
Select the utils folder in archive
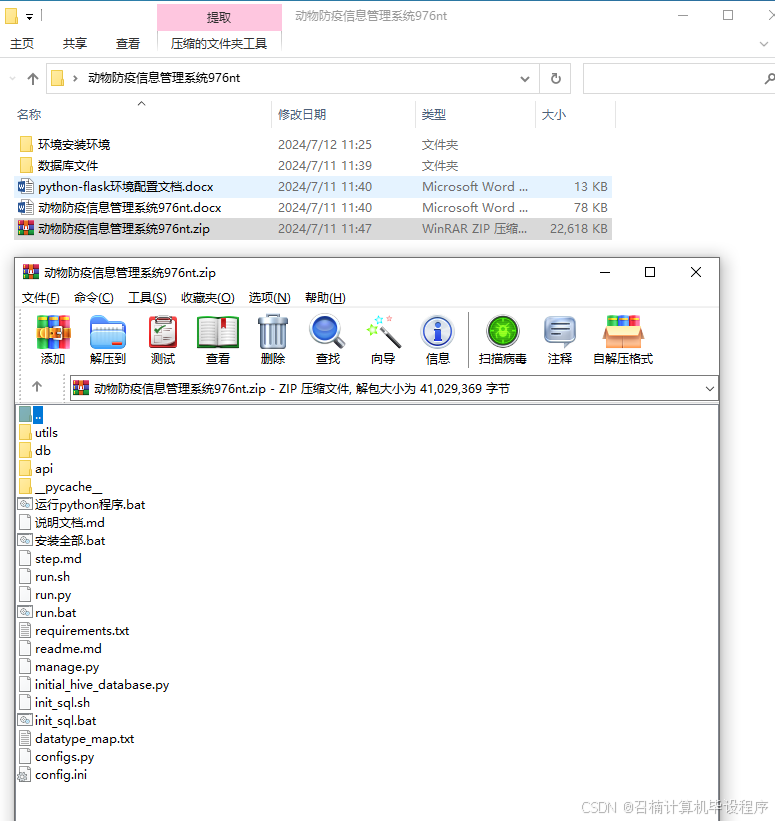[39, 432]
